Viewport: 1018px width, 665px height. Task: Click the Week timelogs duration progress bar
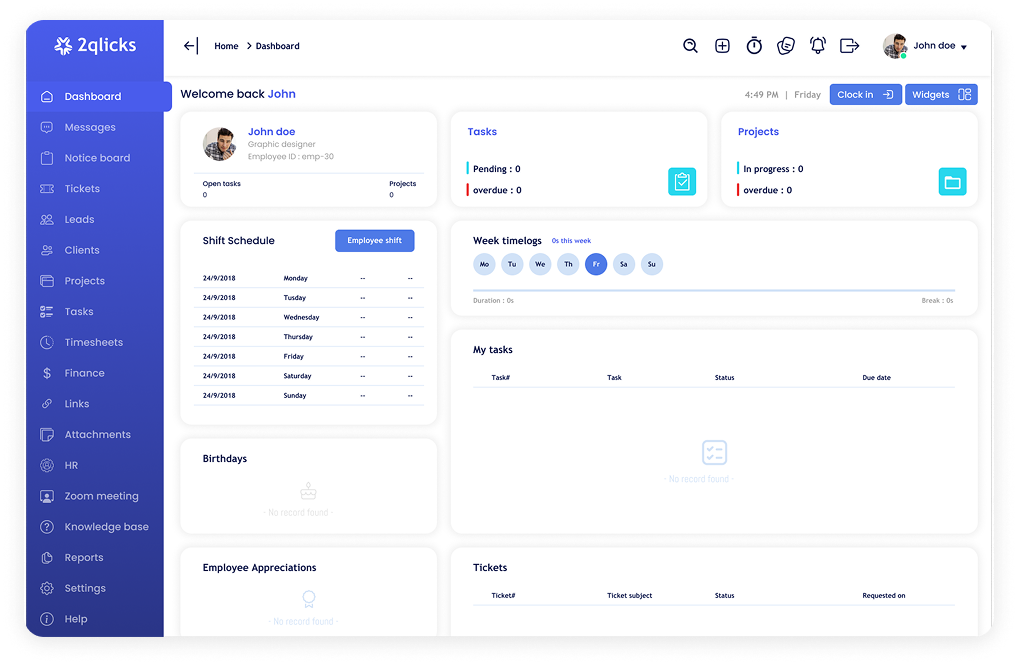tap(714, 290)
